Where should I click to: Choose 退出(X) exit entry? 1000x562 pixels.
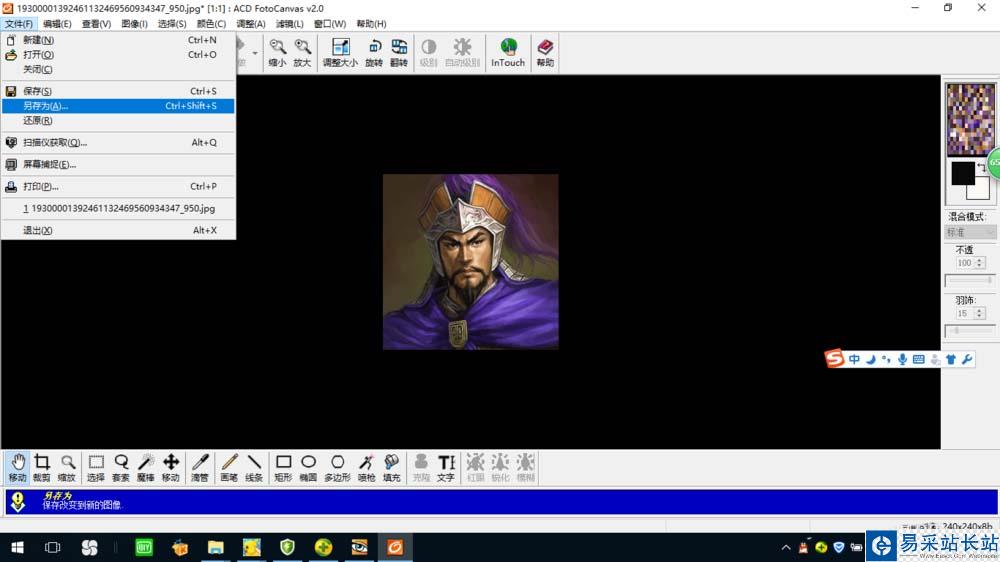[119, 230]
